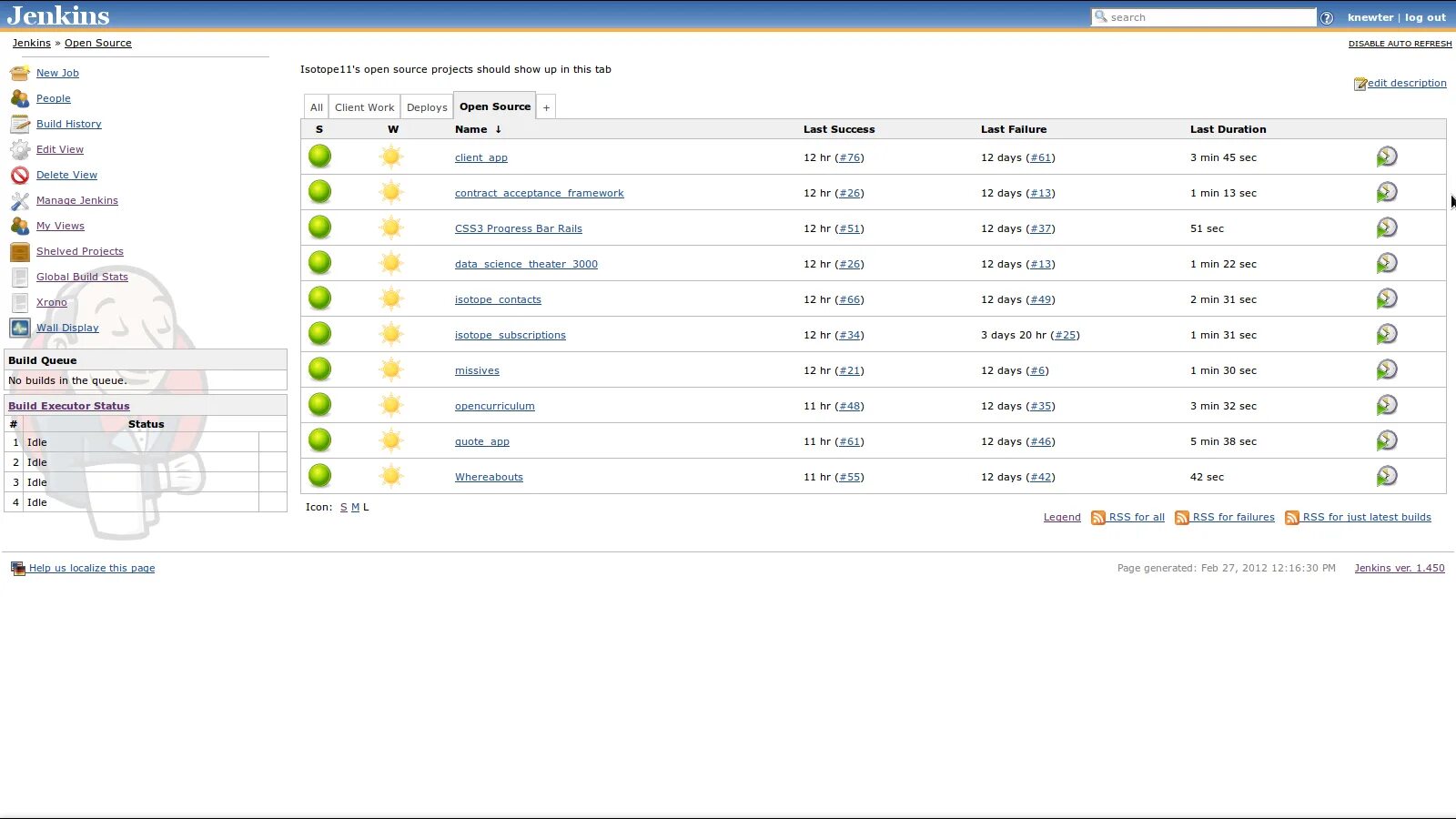Screen dimensions: 1456x819
Task: Click the search help question mark icon
Action: pyautogui.click(x=1327, y=17)
